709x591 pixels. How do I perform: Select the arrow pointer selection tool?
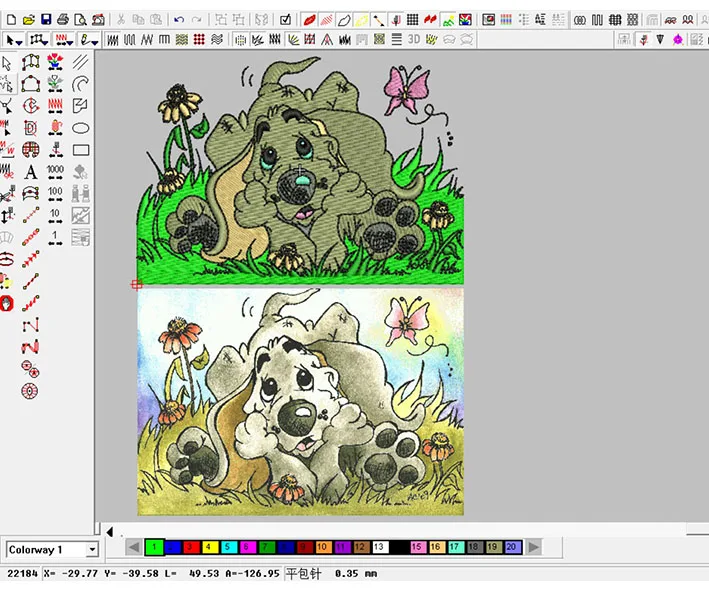tap(7, 62)
